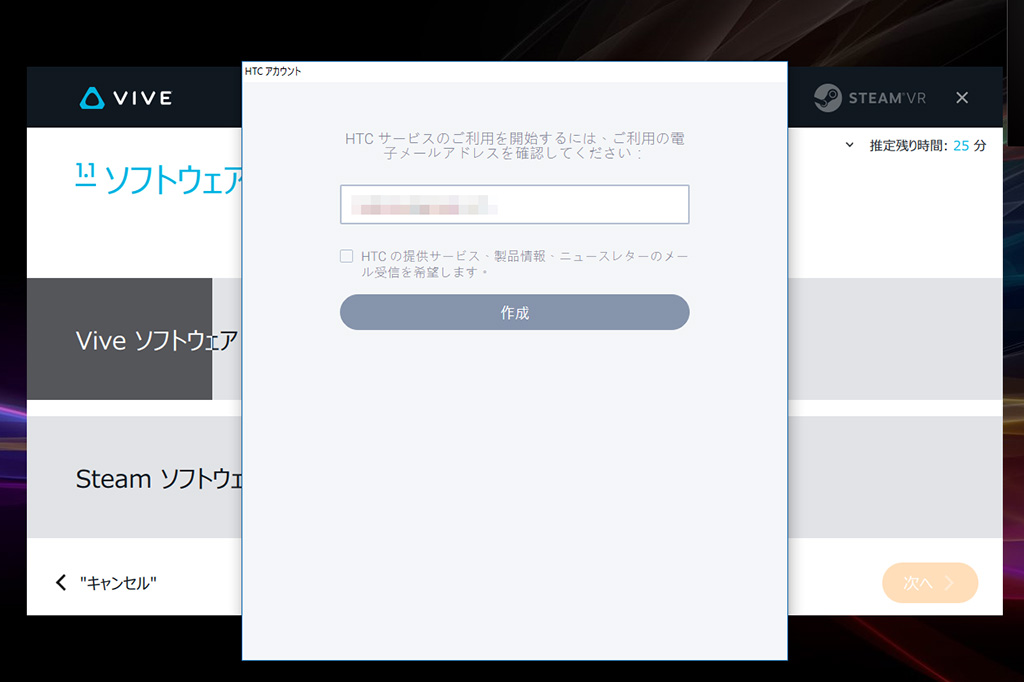
Task: Click the SteamVR logo icon
Action: [x=827, y=98]
